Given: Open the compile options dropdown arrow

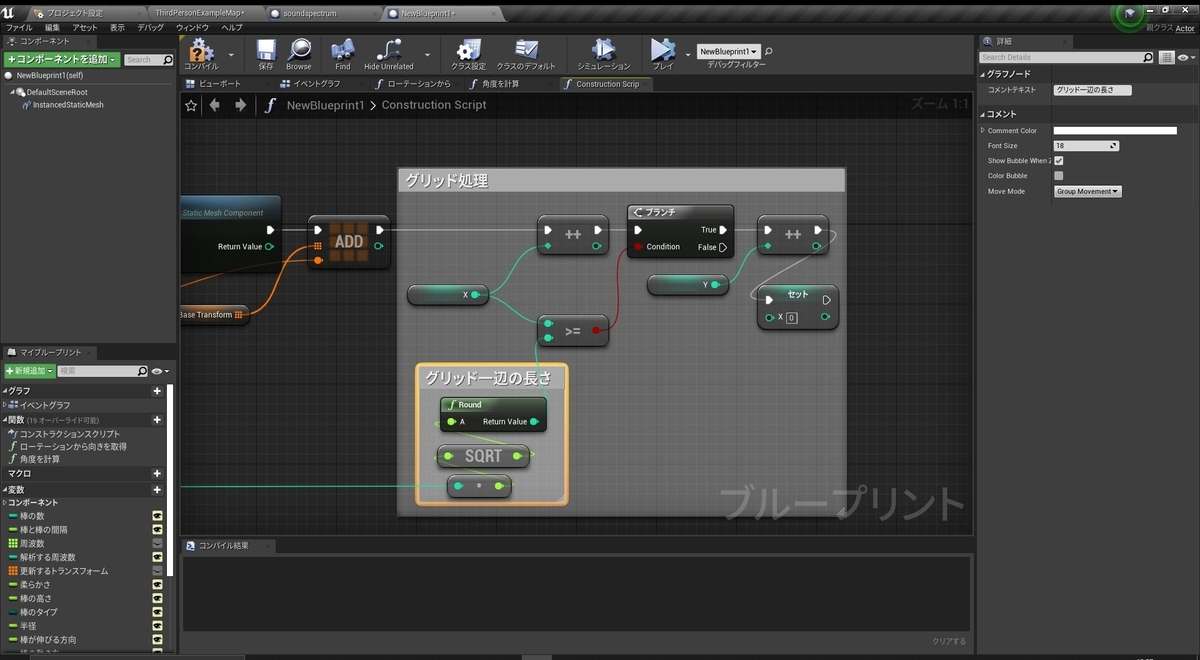Looking at the screenshot, I should point(232,55).
